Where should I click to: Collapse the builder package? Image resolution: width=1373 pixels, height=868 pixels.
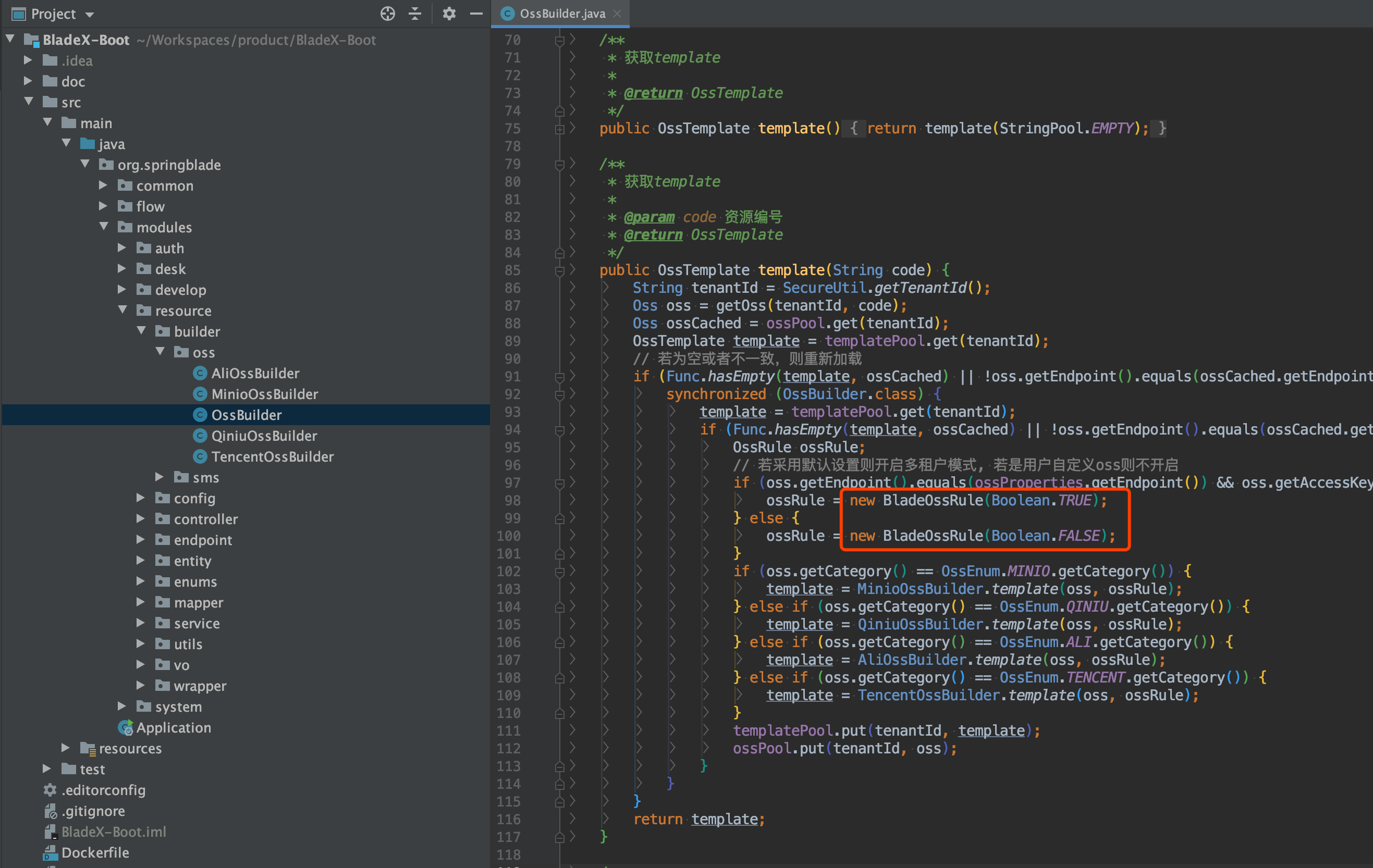(x=142, y=331)
